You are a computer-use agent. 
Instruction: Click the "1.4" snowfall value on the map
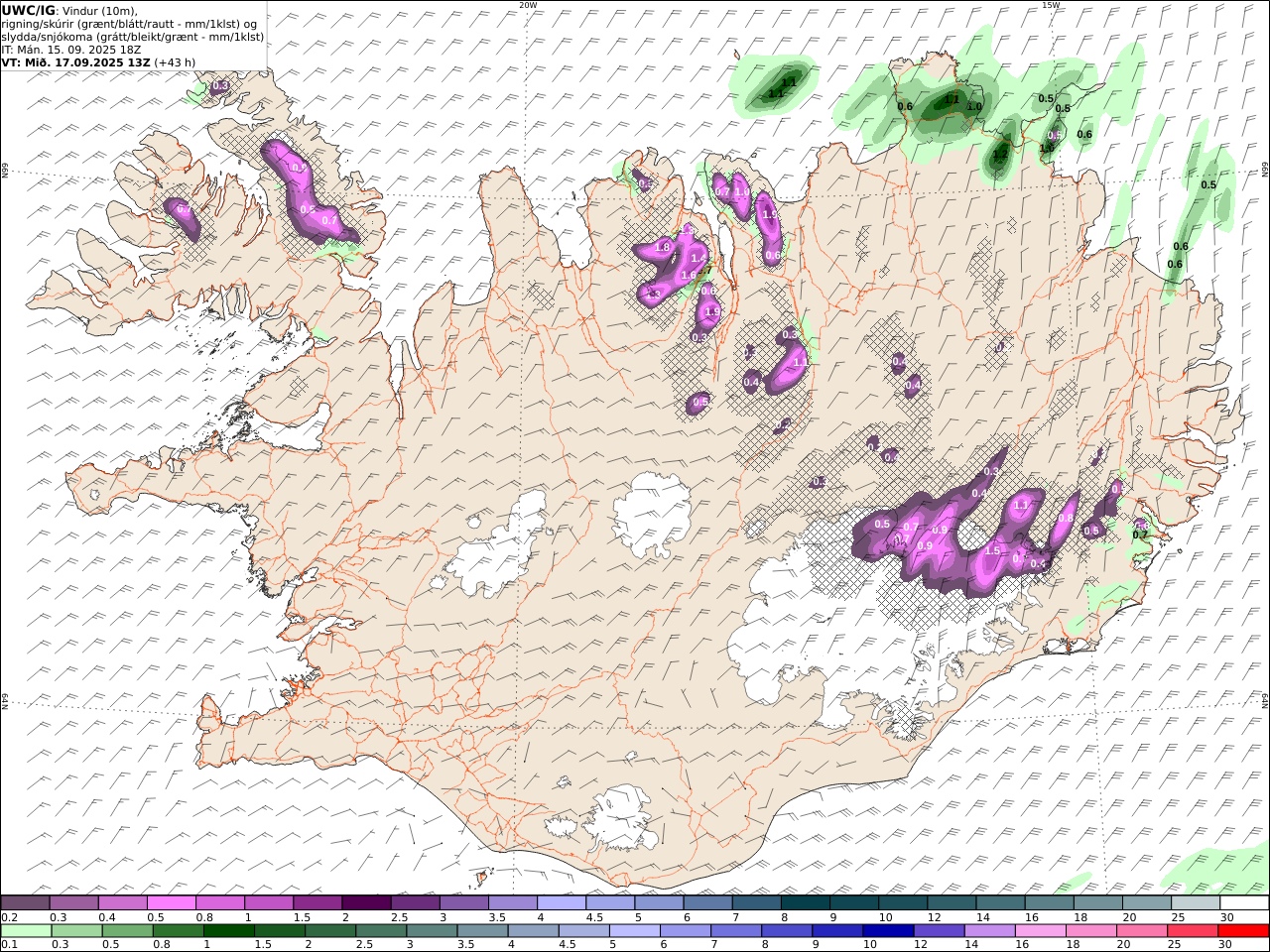pos(698,258)
